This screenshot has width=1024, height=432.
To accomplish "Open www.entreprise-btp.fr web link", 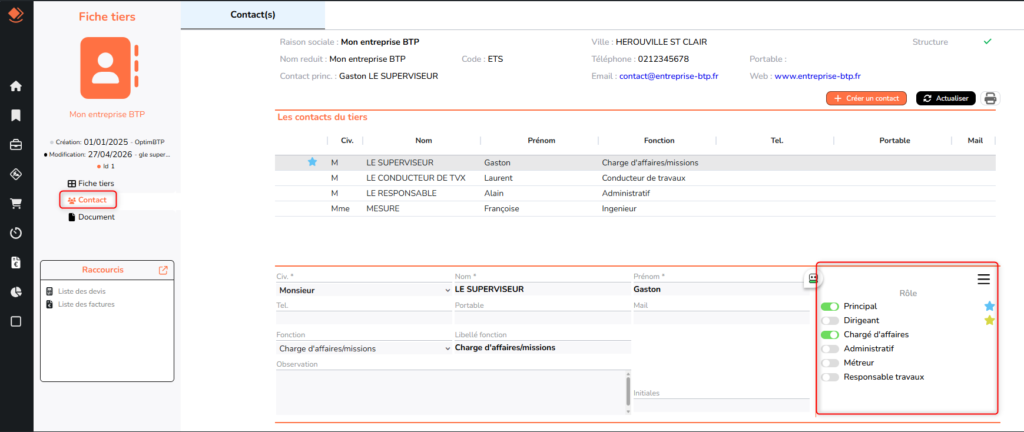I will (817, 76).
